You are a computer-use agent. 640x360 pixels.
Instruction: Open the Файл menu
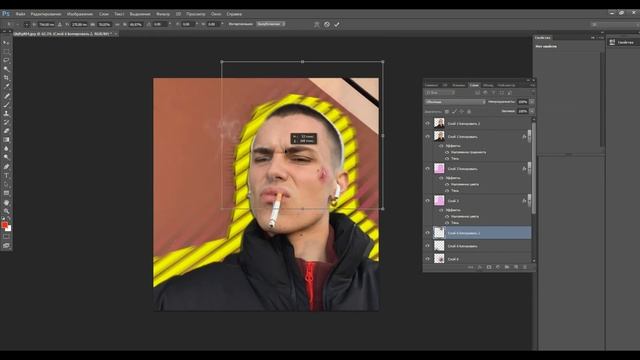coord(20,14)
